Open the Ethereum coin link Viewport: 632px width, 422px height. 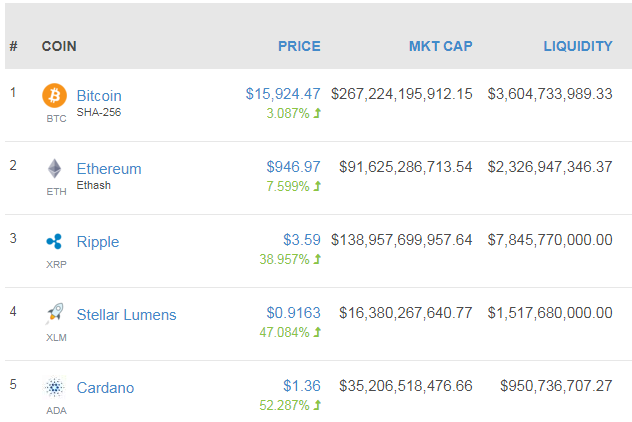click(x=109, y=169)
